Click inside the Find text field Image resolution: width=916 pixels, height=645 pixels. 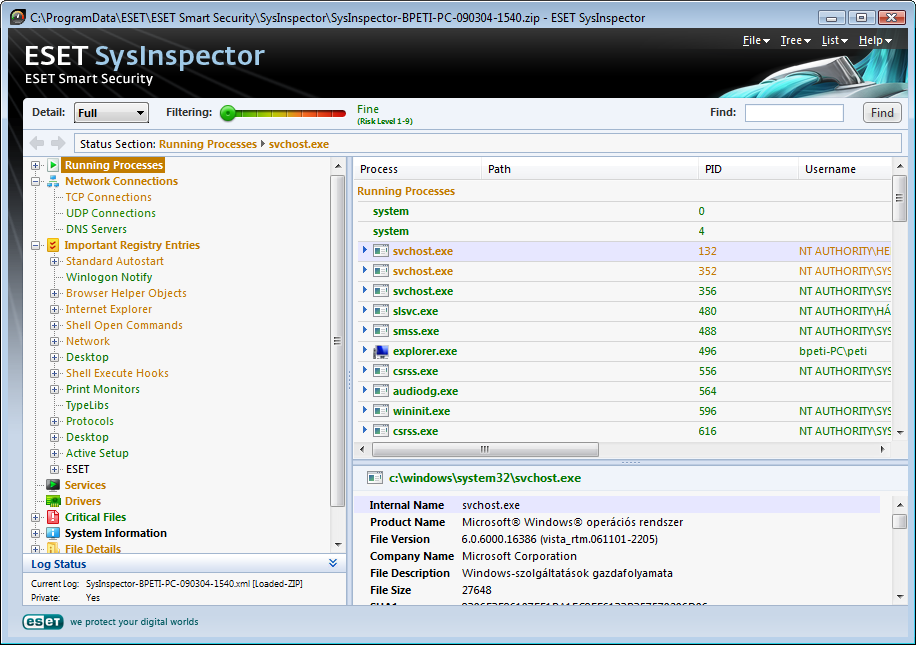click(794, 113)
